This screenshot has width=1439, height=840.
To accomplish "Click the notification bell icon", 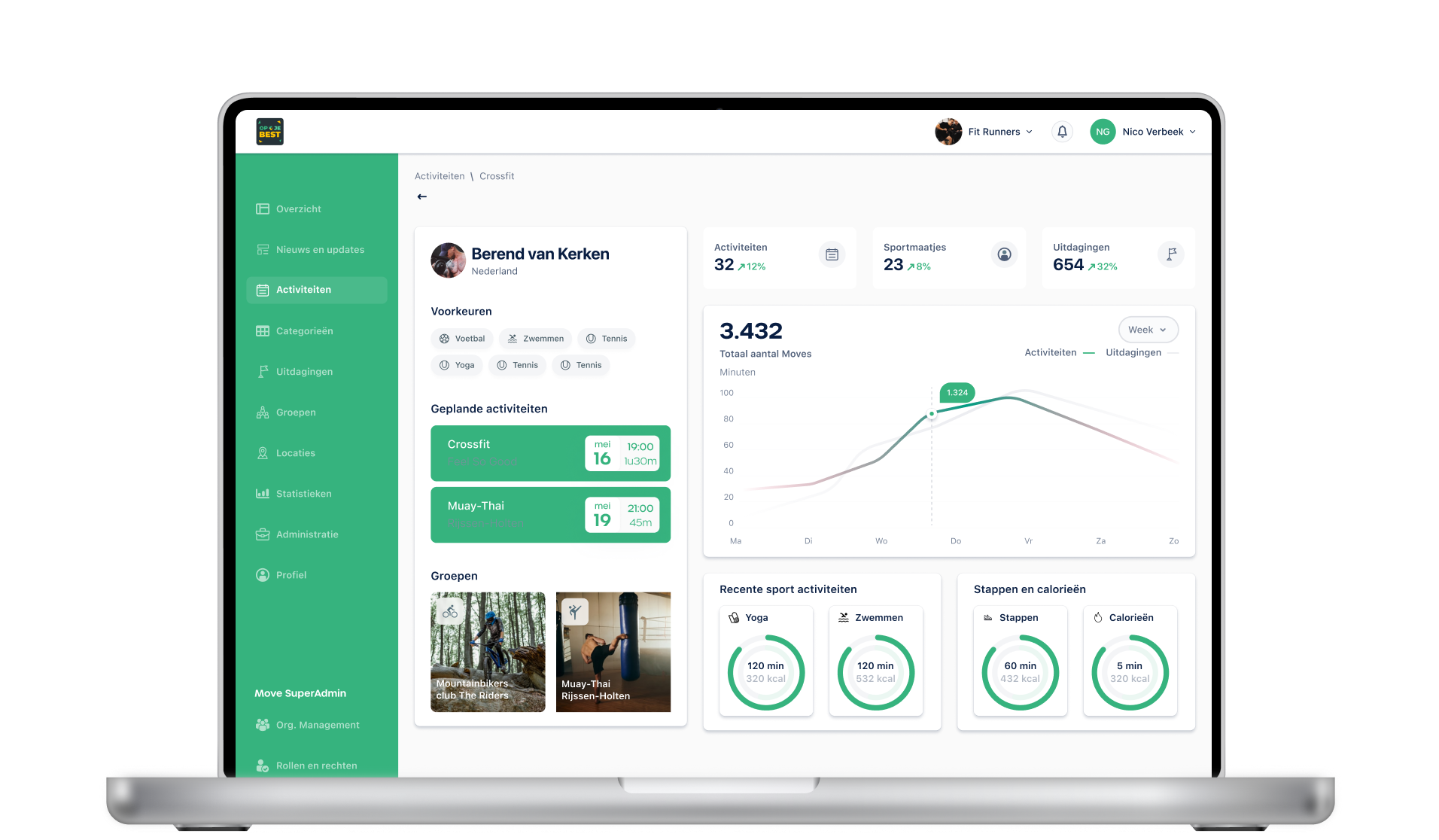I will point(1062,132).
